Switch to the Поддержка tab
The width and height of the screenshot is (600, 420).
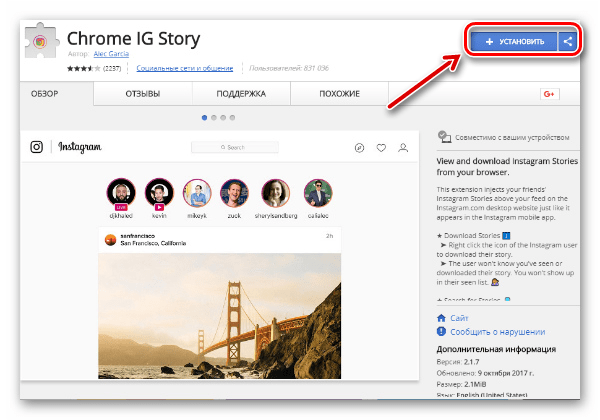tap(241, 94)
